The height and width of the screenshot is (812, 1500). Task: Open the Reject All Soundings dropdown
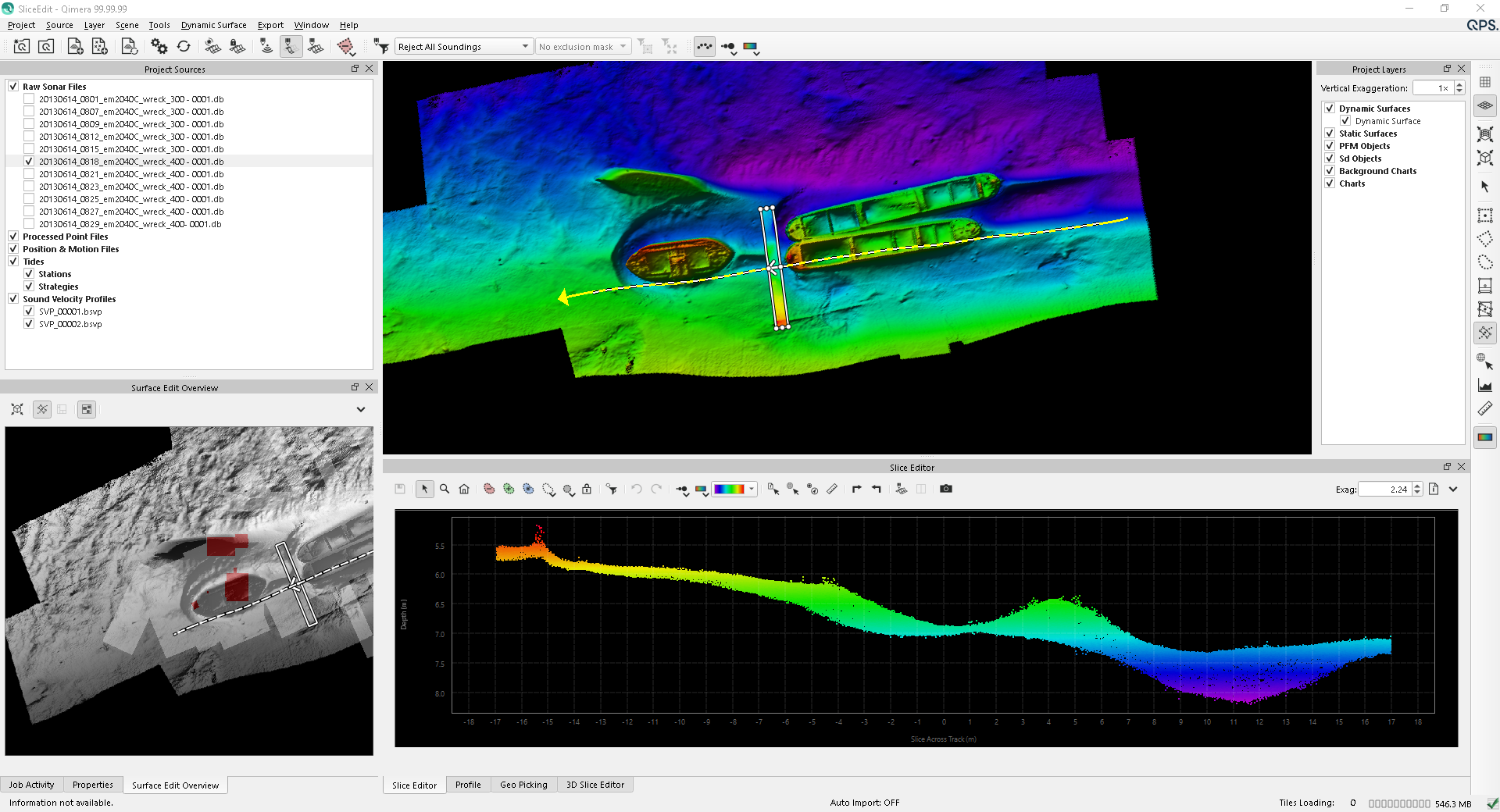(464, 47)
